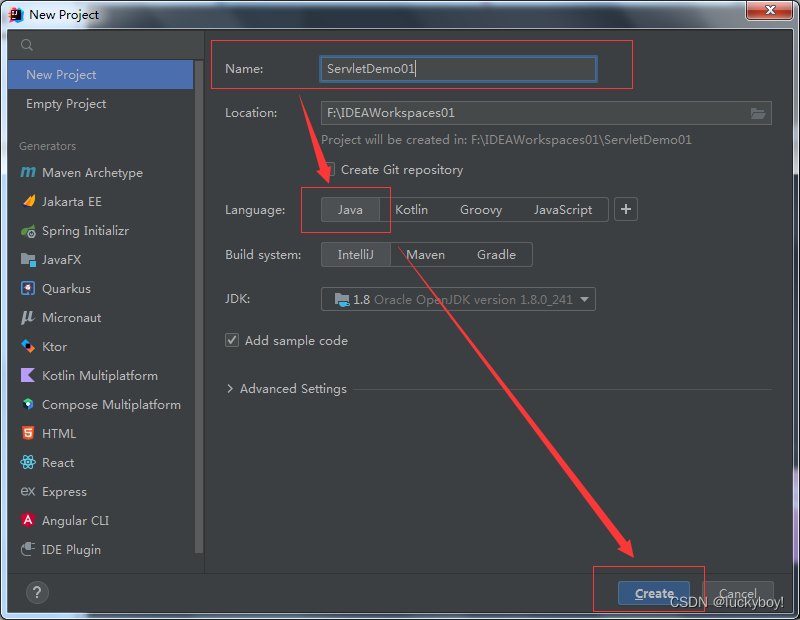Screen dimensions: 800x620
Task: Choose Maven build system
Action: pos(426,255)
